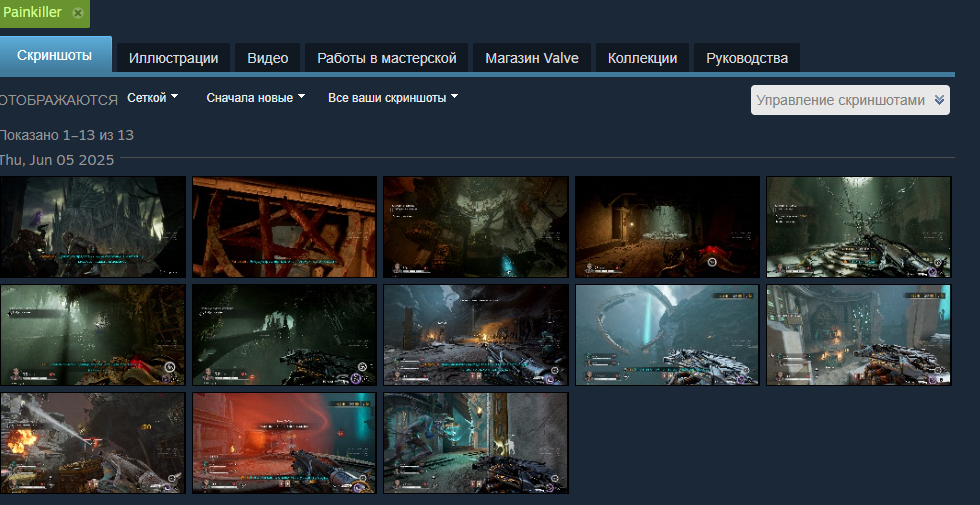Click the Painkiller game tag label
This screenshot has height=505, width=980.
[32, 12]
